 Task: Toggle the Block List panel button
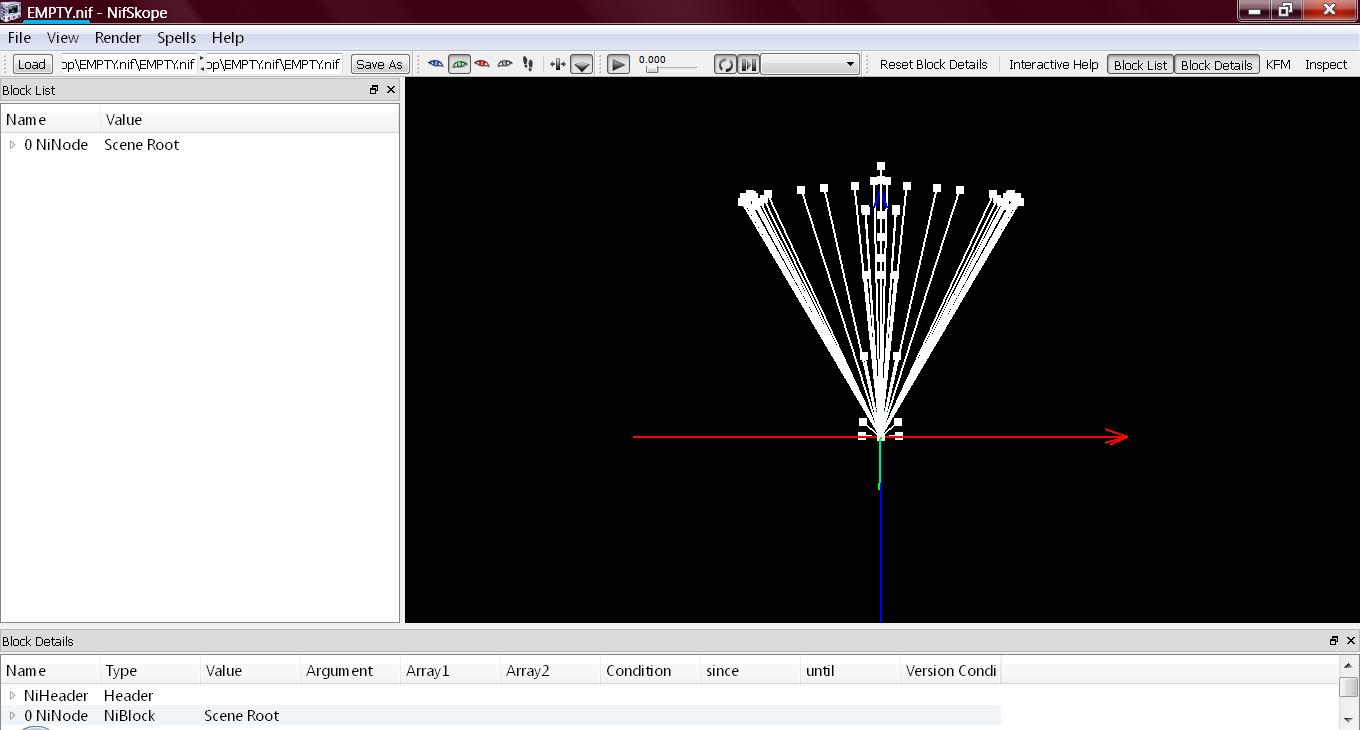[x=1140, y=64]
